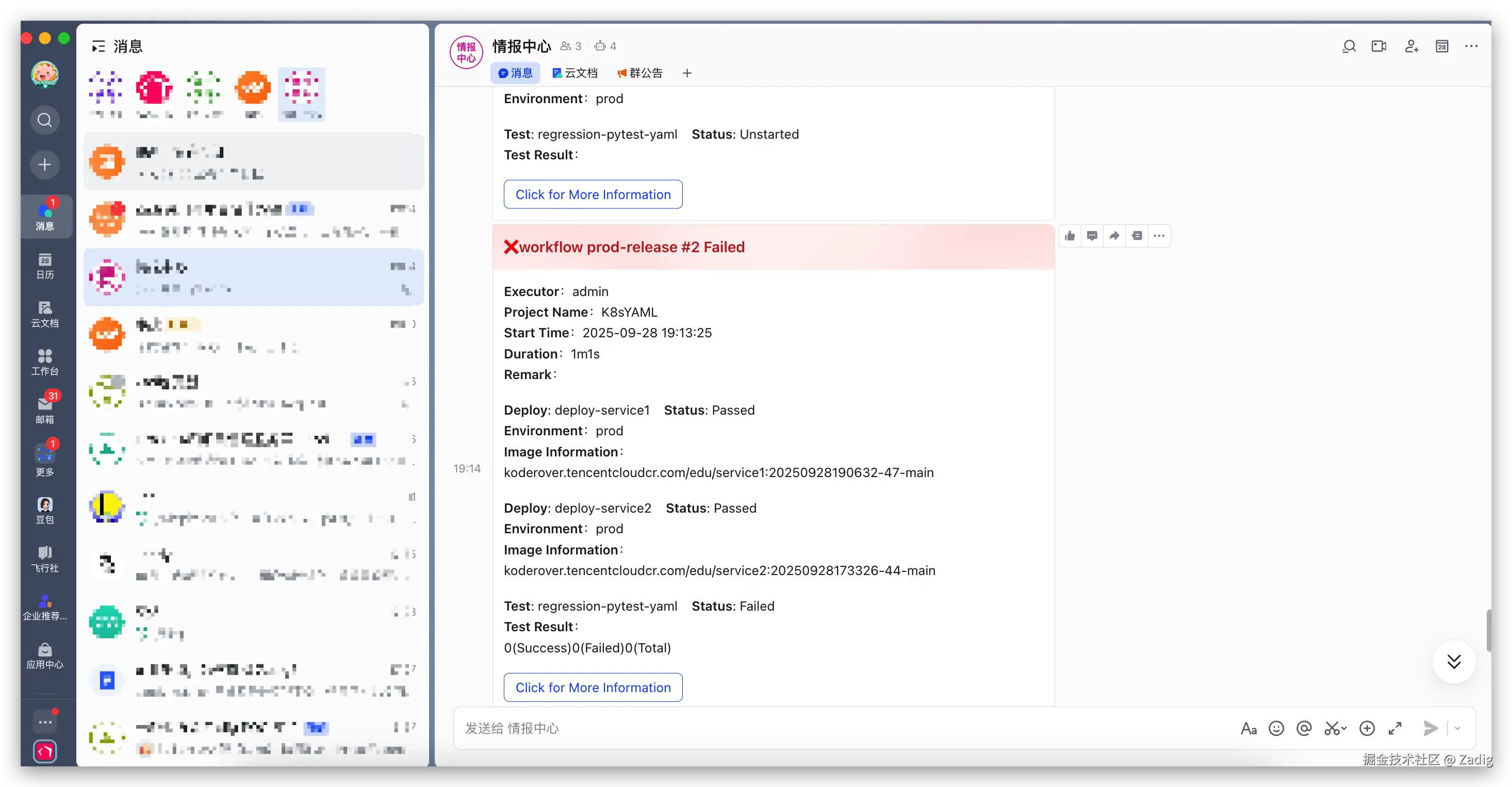Start a video meeting from chat header
Screen dimensions: 1512x787
pyautogui.click(x=1379, y=46)
